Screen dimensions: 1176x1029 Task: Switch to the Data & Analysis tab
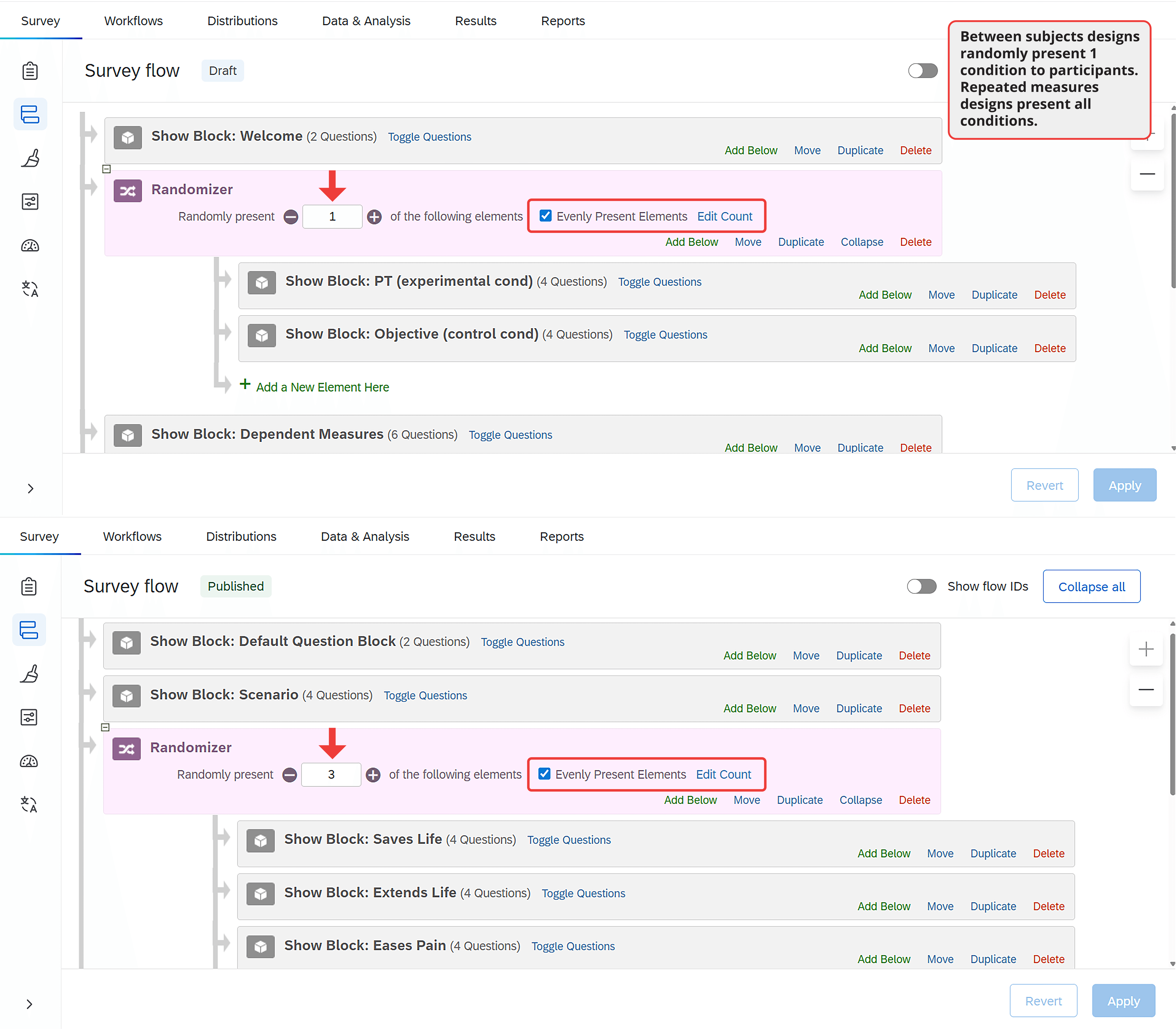coord(366,21)
